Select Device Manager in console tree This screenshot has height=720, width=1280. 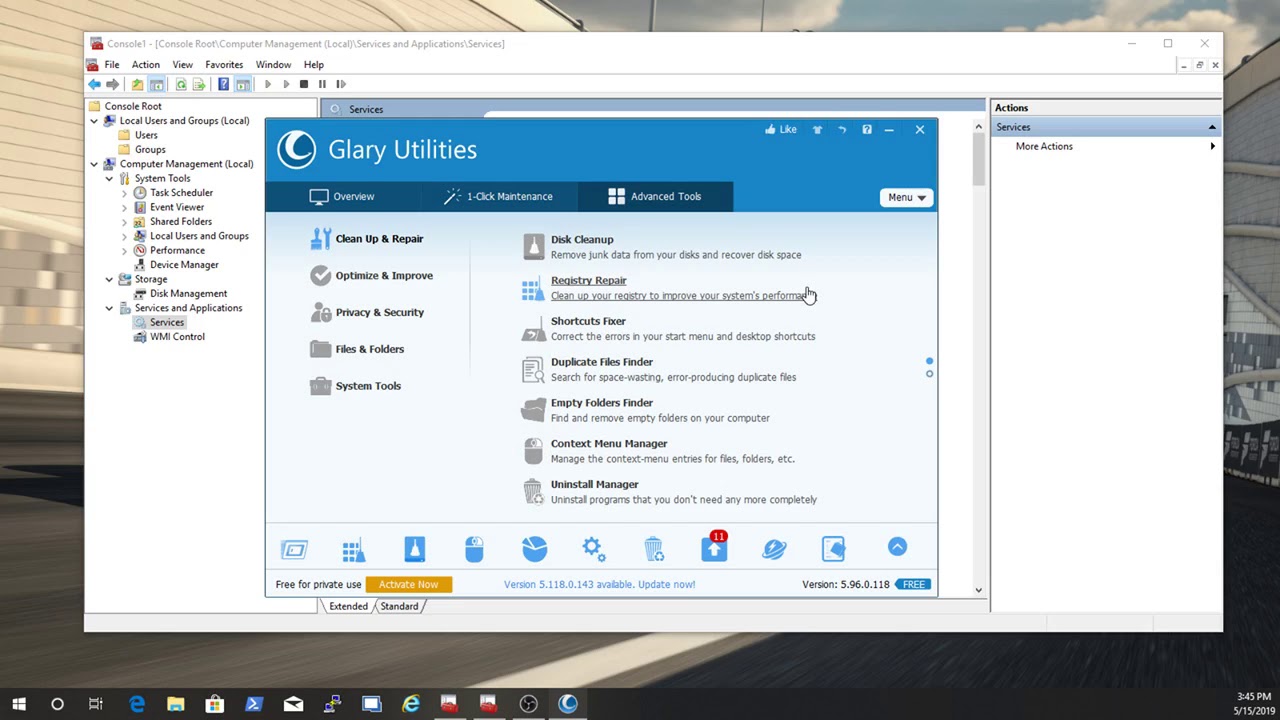tap(184, 265)
